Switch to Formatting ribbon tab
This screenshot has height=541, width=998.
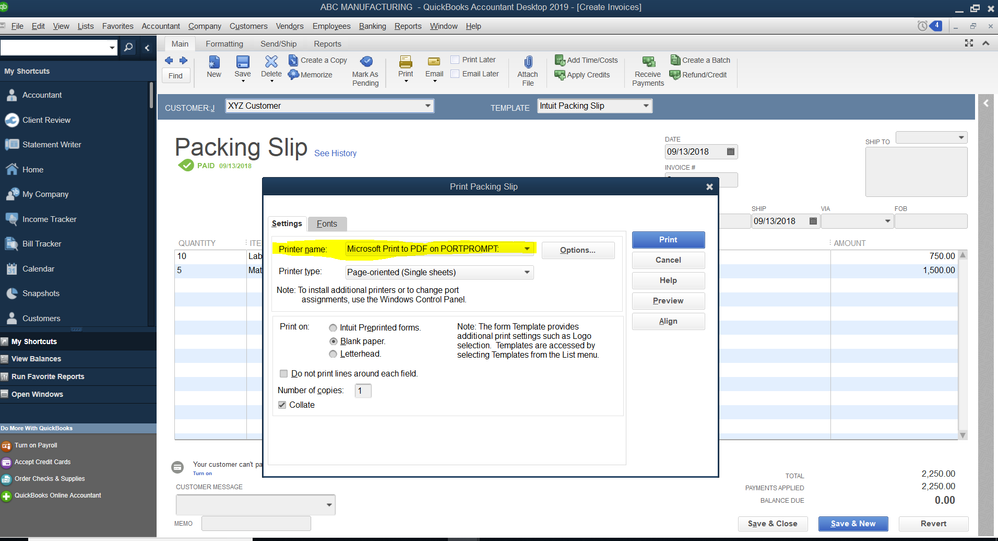(224, 44)
